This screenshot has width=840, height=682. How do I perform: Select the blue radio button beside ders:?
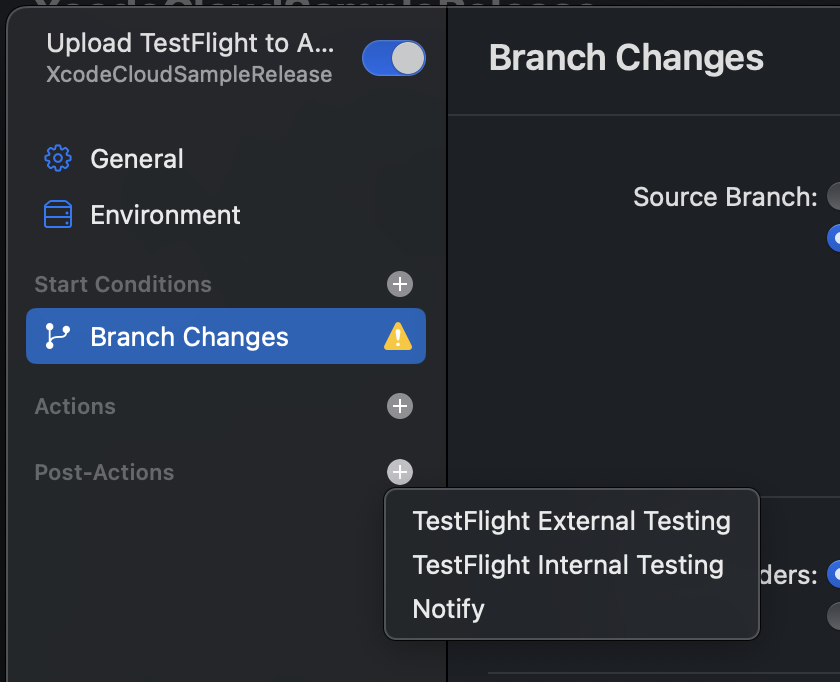(x=834, y=574)
